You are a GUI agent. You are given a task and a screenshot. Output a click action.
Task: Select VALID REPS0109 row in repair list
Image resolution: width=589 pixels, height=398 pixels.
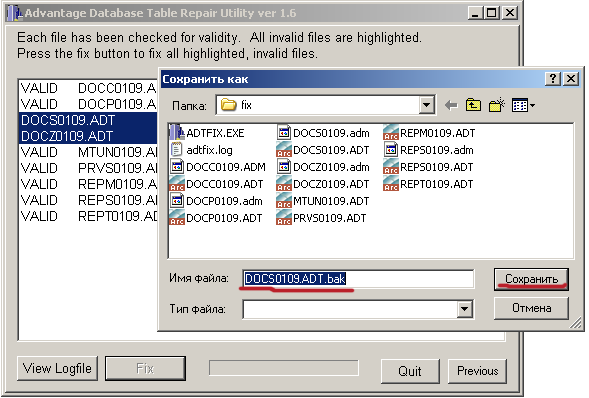(x=88, y=200)
